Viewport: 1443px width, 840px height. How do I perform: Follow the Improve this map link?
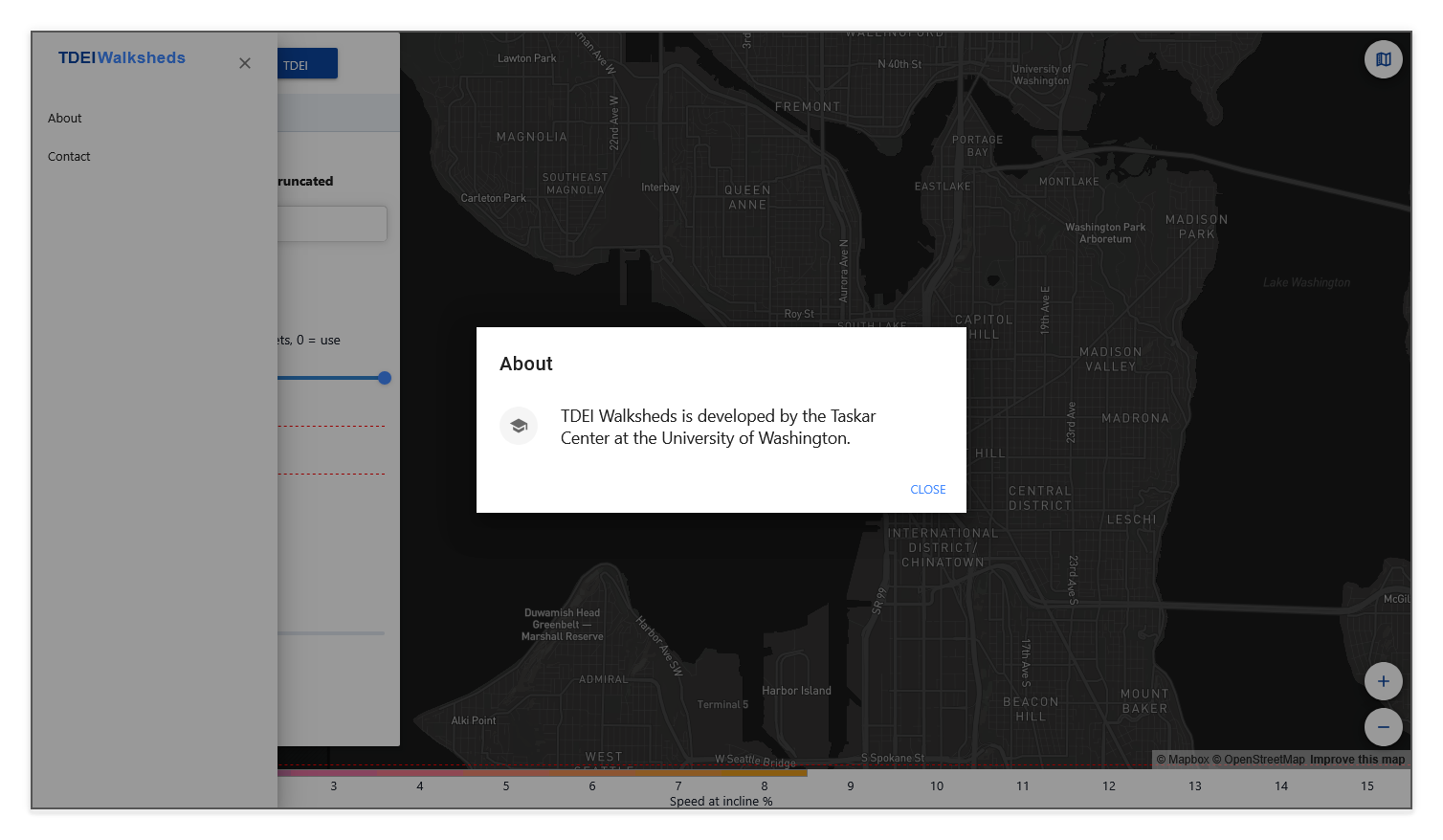(x=1357, y=760)
